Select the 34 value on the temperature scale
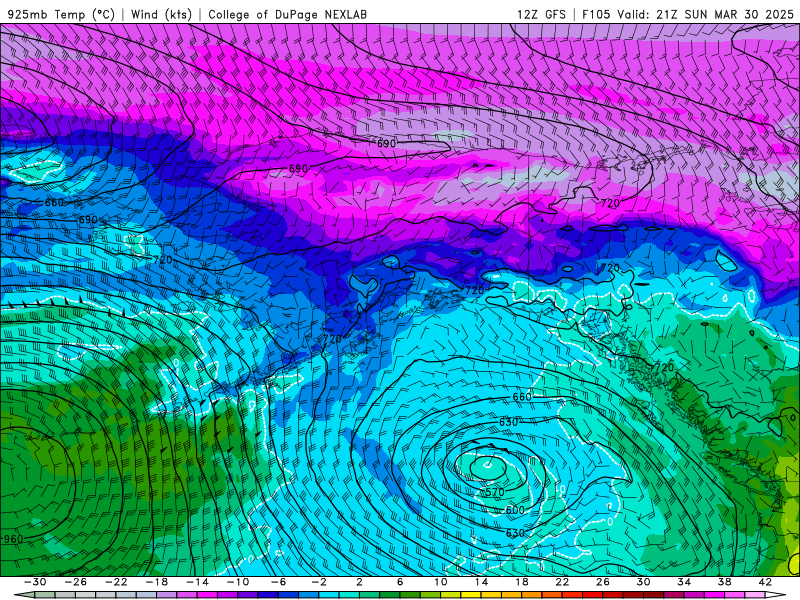This screenshot has height=600, width=800. (684, 582)
